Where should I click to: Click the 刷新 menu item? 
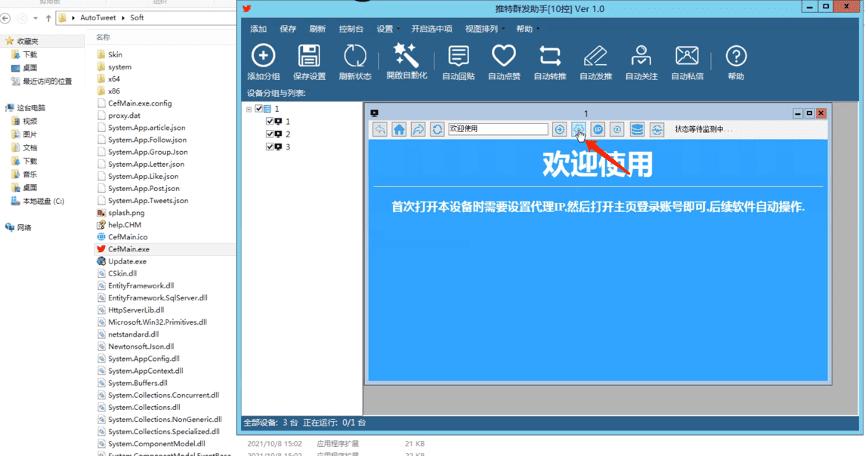point(318,29)
